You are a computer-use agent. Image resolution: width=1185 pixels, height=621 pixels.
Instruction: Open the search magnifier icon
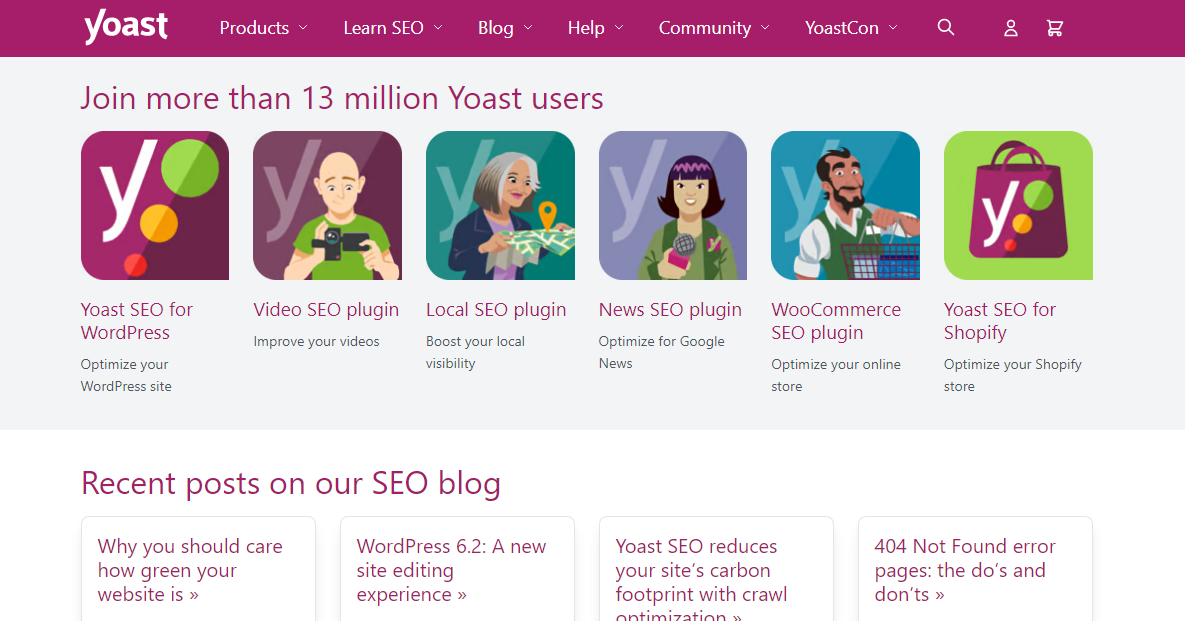[945, 27]
